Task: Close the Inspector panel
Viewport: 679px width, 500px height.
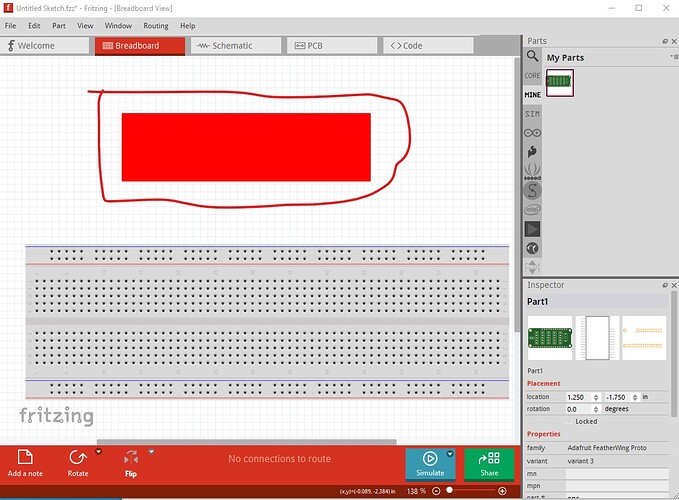Action: (x=674, y=285)
